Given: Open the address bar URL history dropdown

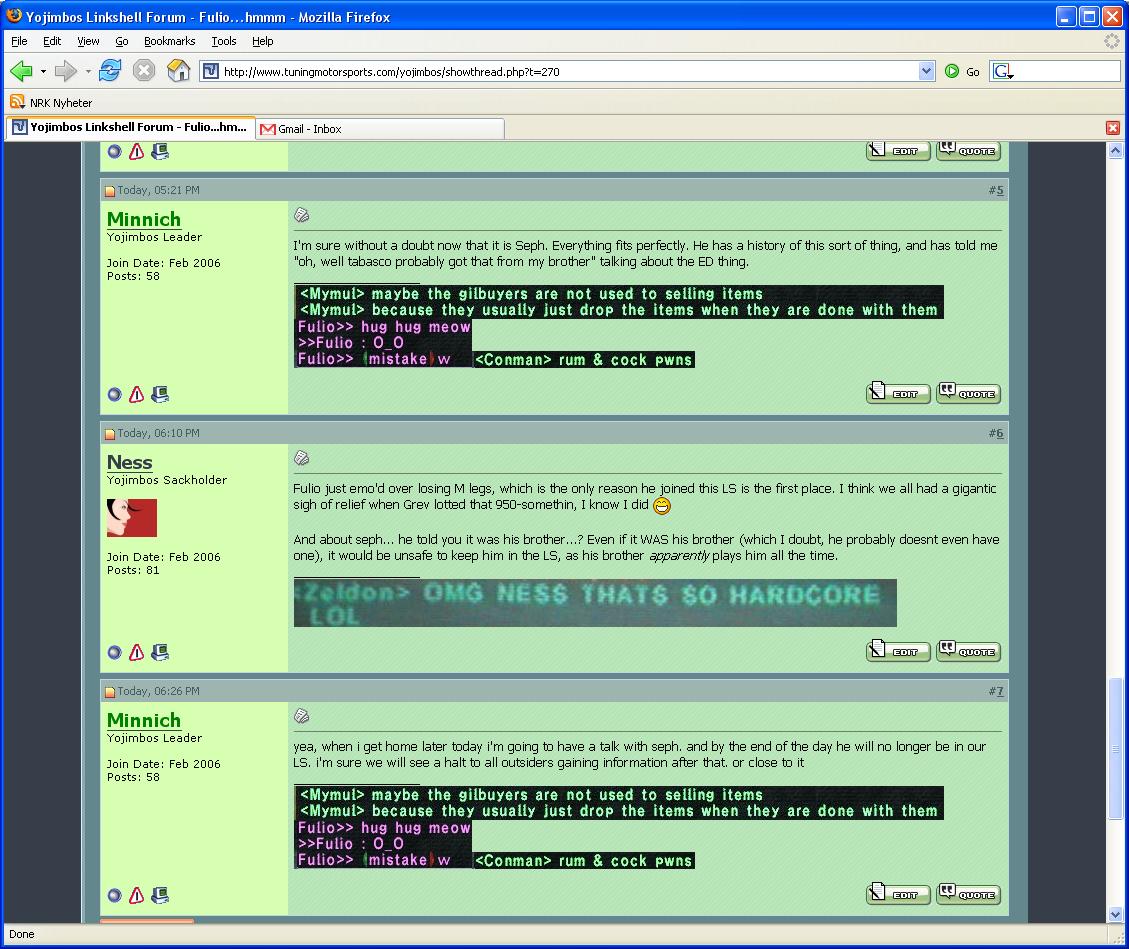Looking at the screenshot, I should pos(926,71).
